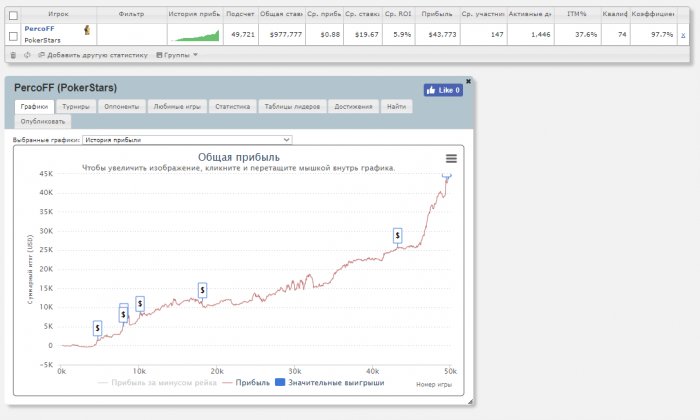Sort by the 'Ср. ROI' column header
The image size is (700, 420).
click(x=398, y=14)
